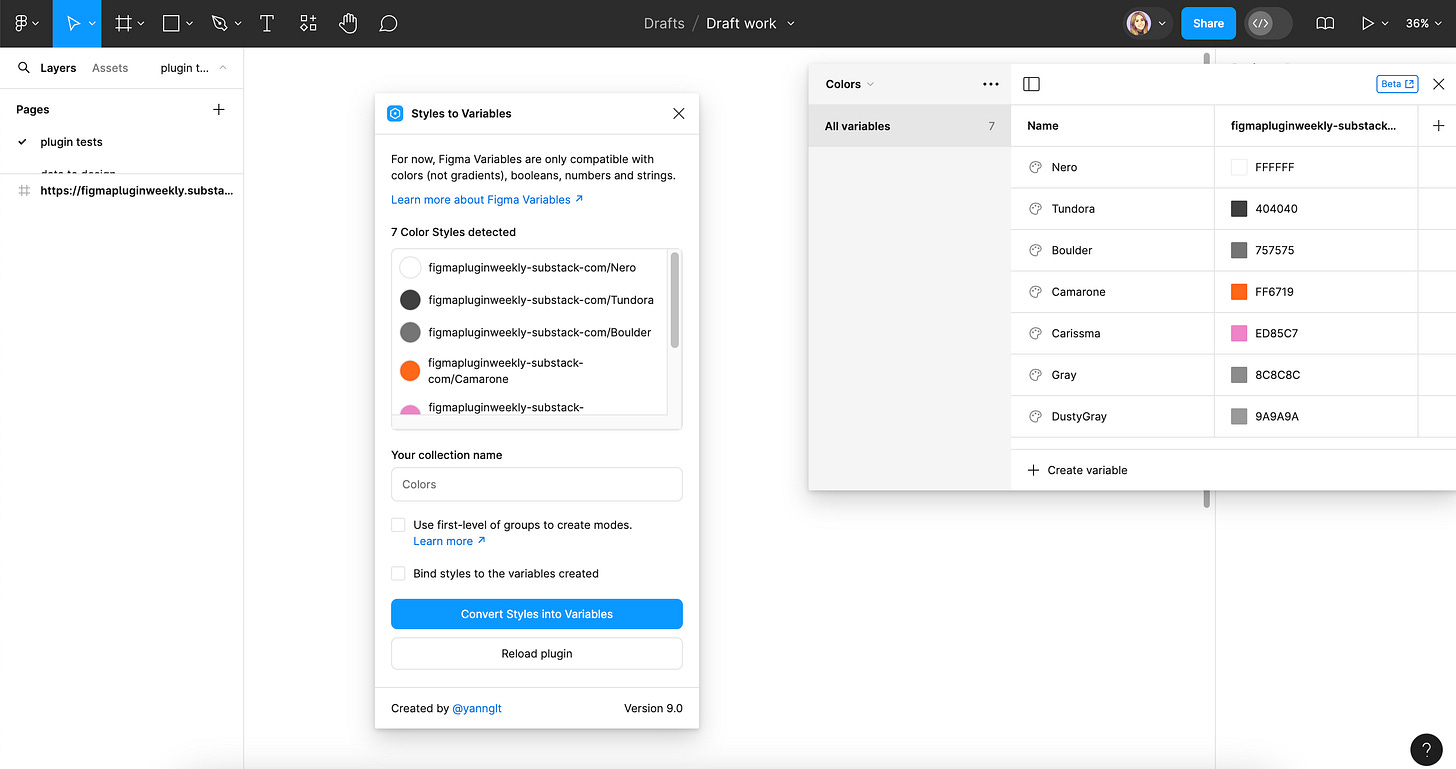
Task: Select the Rectangle shape tool
Action: pos(171,23)
